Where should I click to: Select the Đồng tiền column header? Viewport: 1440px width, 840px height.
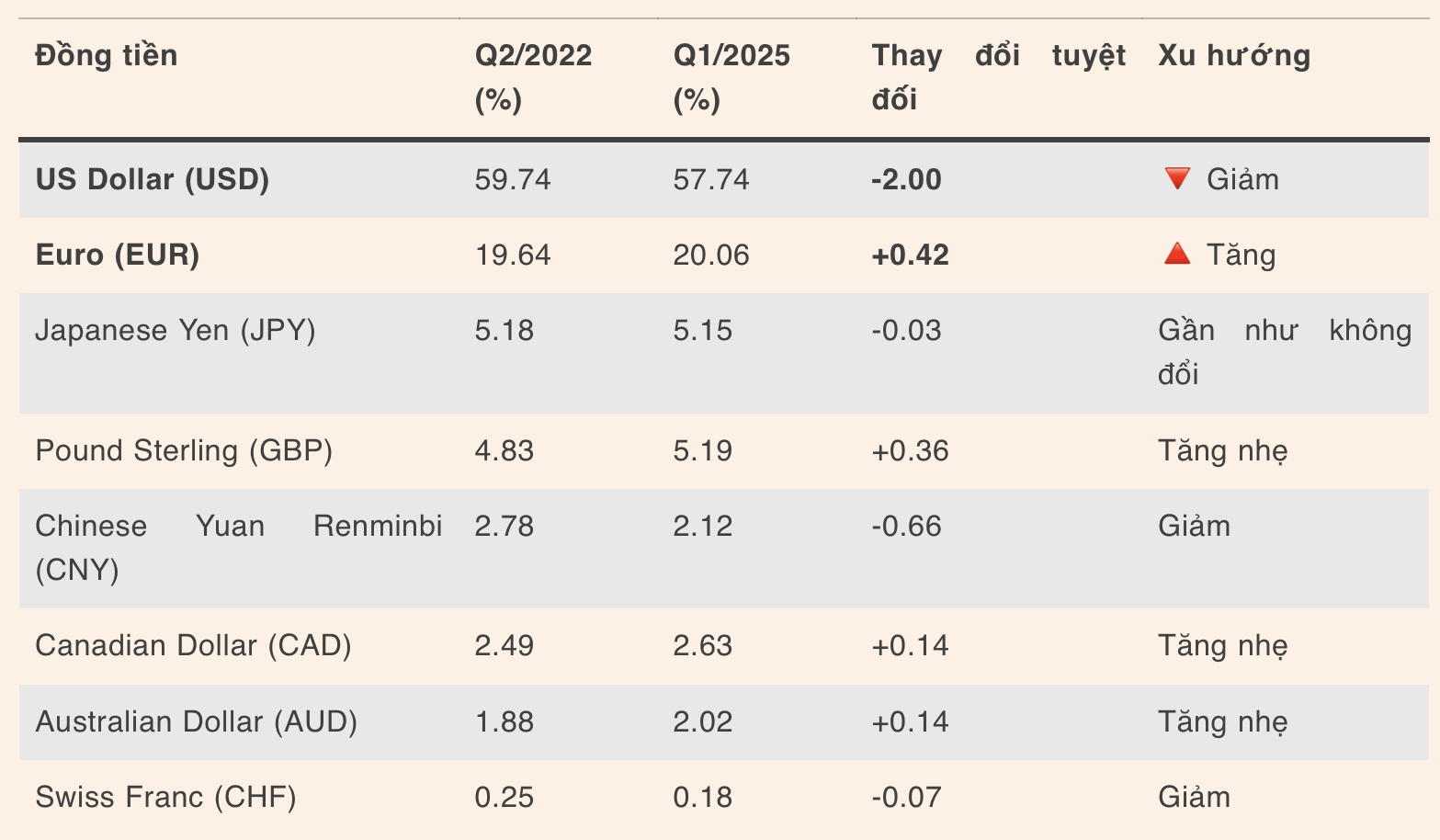pos(107,56)
